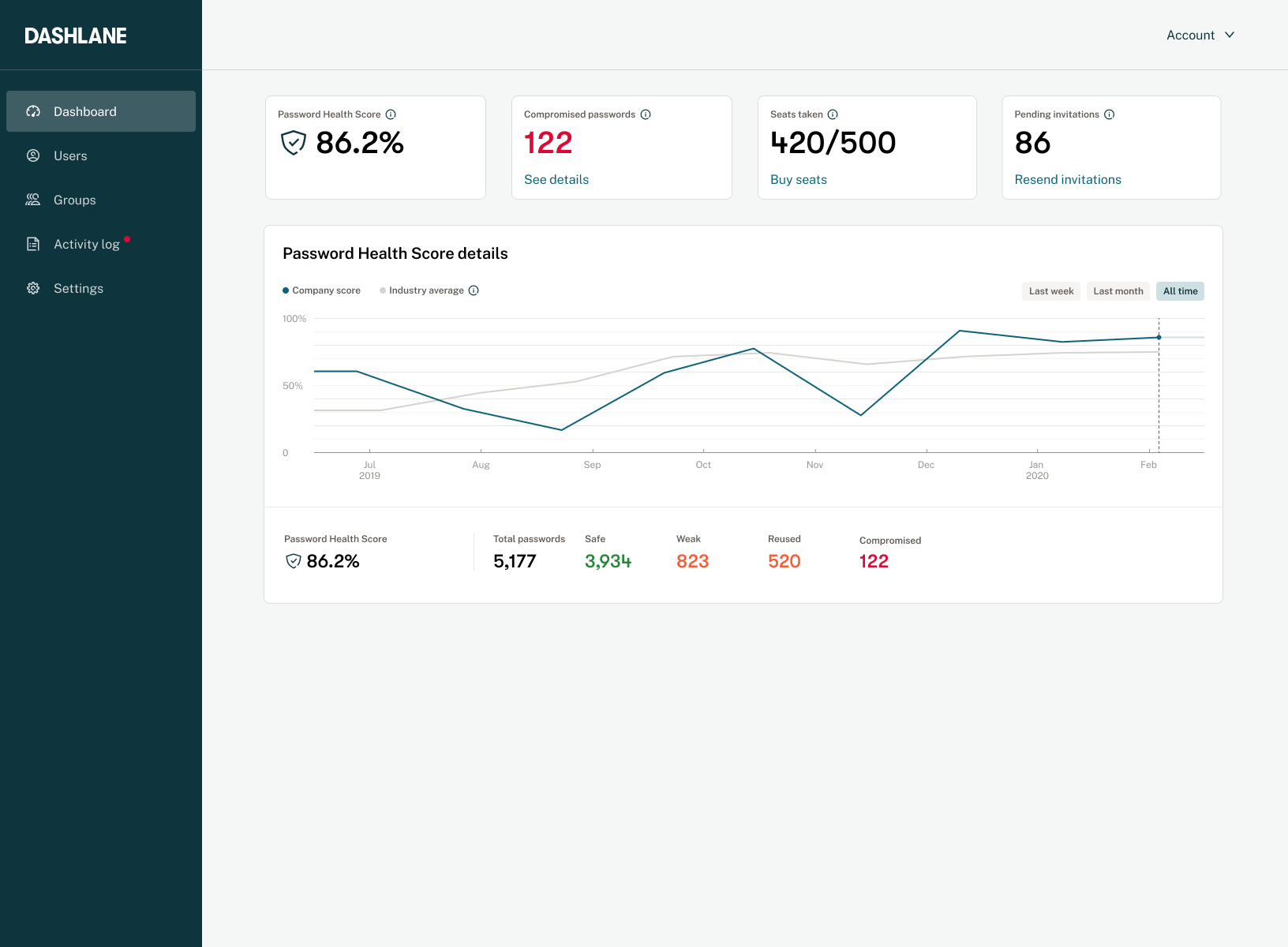This screenshot has height=947, width=1288.
Task: Click the shield icon beside 86.2%
Action: point(292,143)
